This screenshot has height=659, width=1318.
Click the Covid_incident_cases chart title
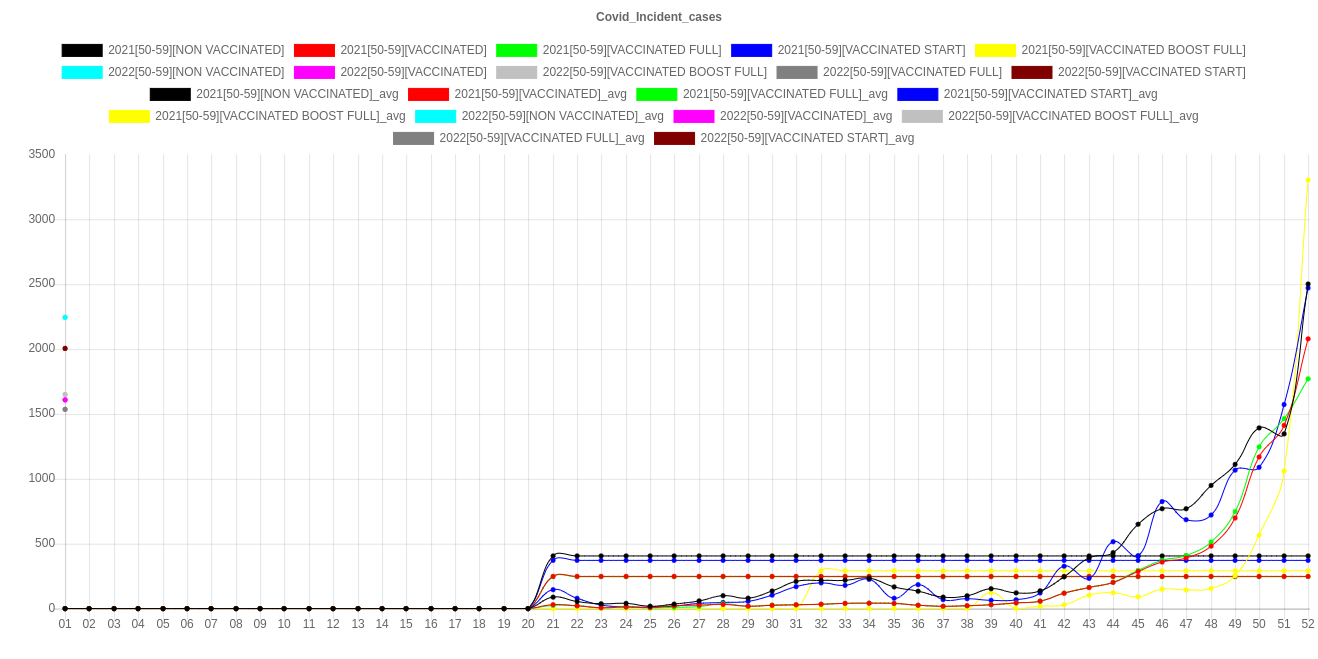click(658, 17)
